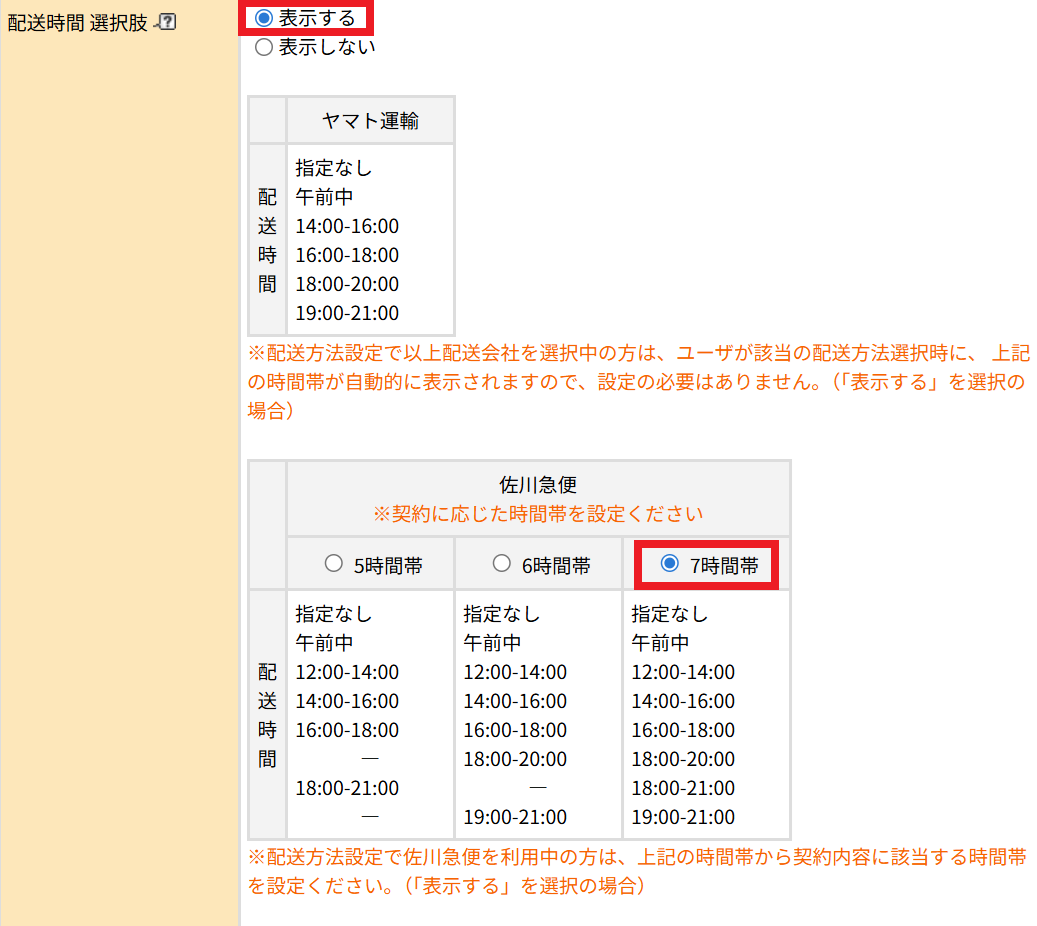Image resolution: width=1037 pixels, height=926 pixels.
Task: Select the 7時間帯 radio option
Action: click(670, 564)
